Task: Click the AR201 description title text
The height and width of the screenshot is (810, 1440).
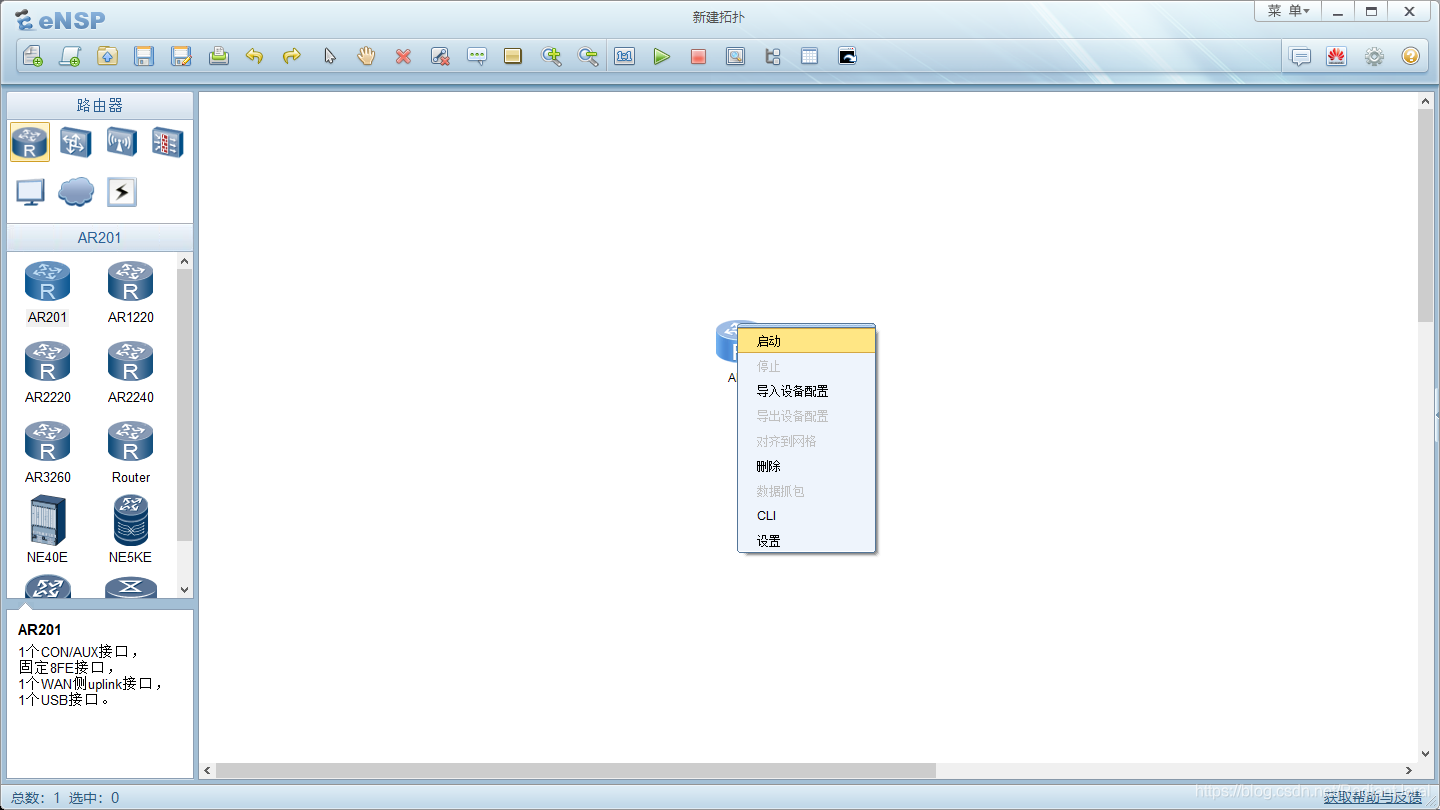Action: pyautogui.click(x=39, y=630)
